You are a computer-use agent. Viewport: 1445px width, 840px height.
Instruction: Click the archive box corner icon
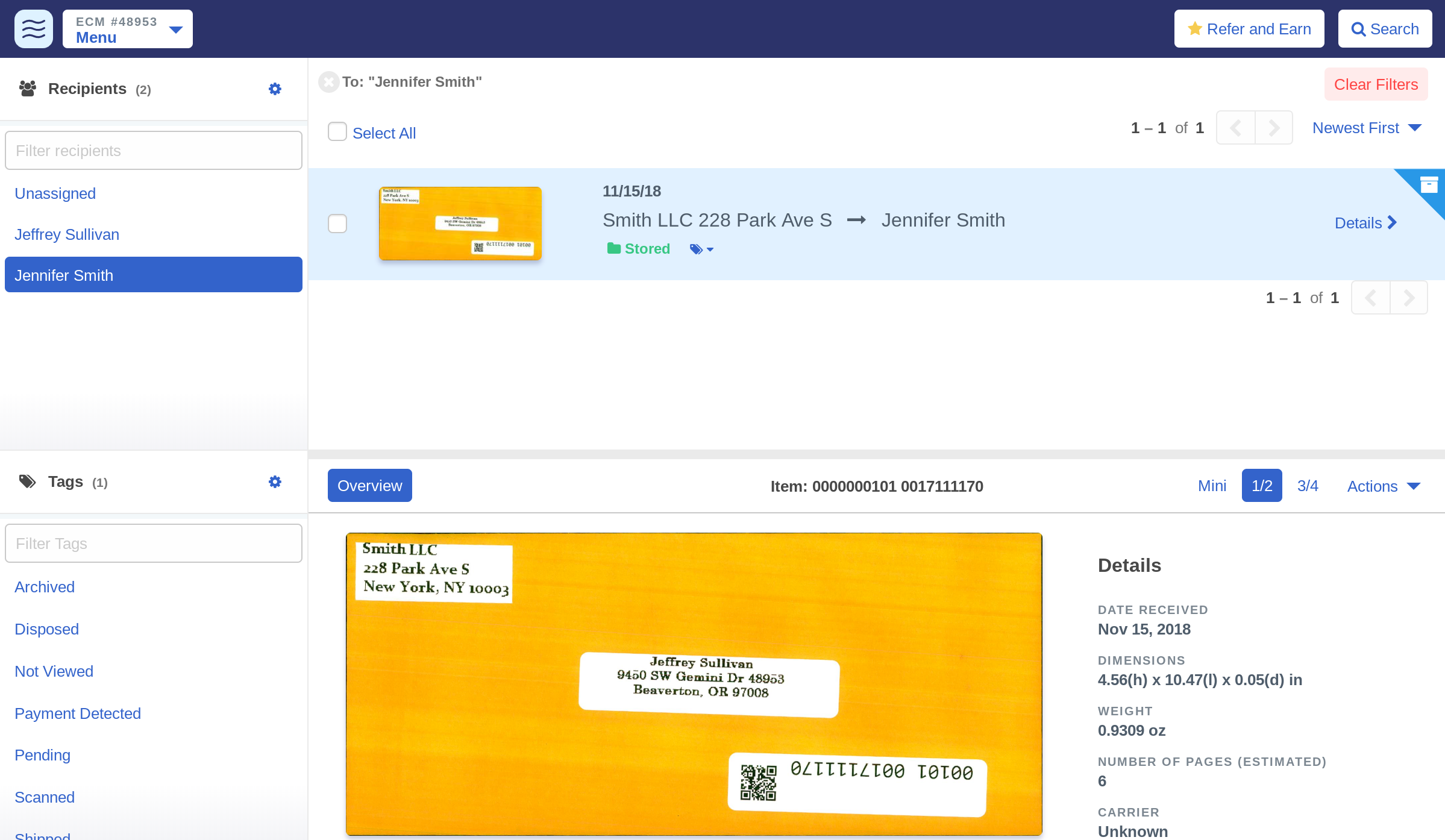pyautogui.click(x=1429, y=184)
